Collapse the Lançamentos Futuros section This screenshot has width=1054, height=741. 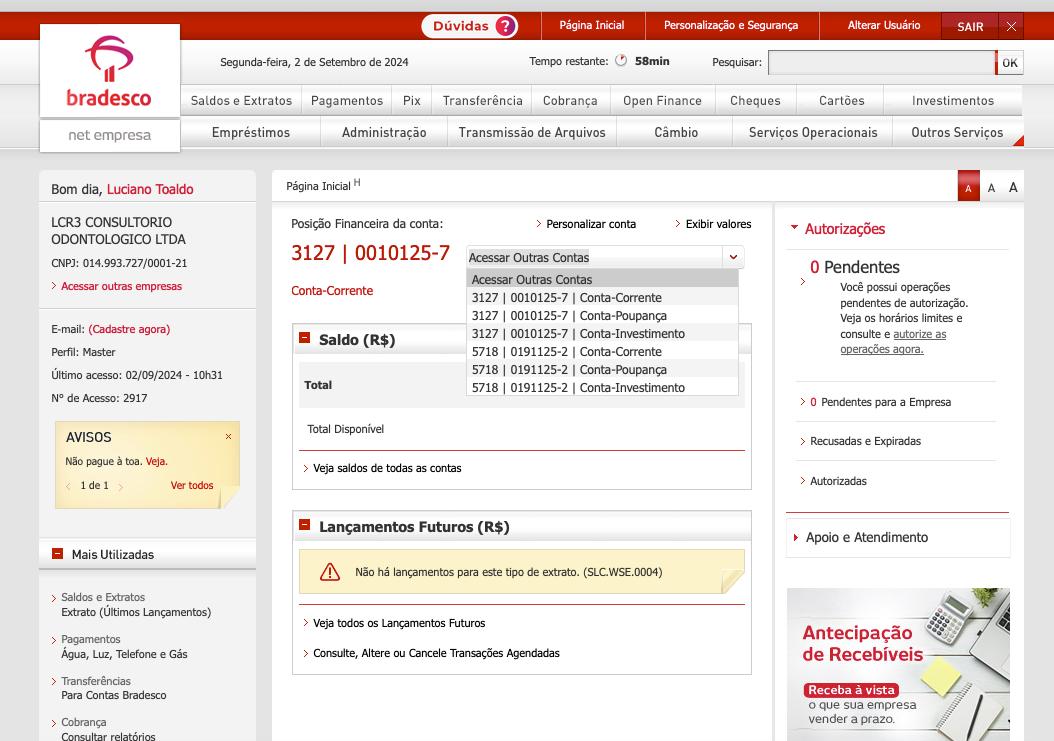(305, 525)
